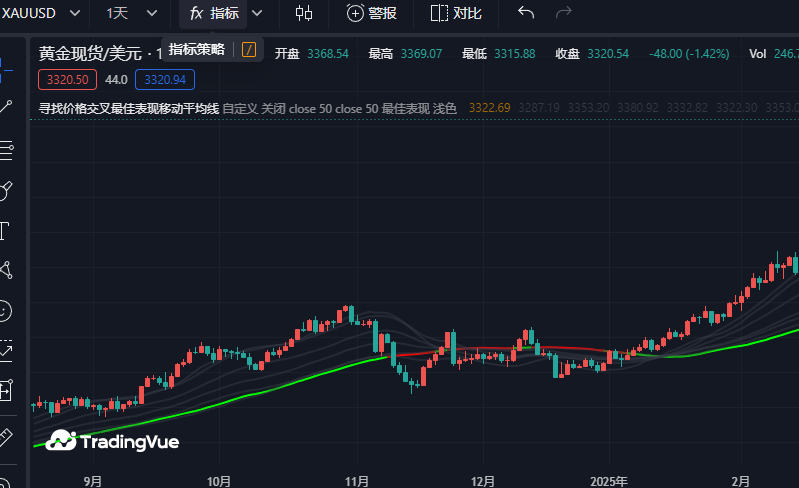Click the orange strategy icon in tooltip
The image size is (799, 488).
tap(249, 50)
